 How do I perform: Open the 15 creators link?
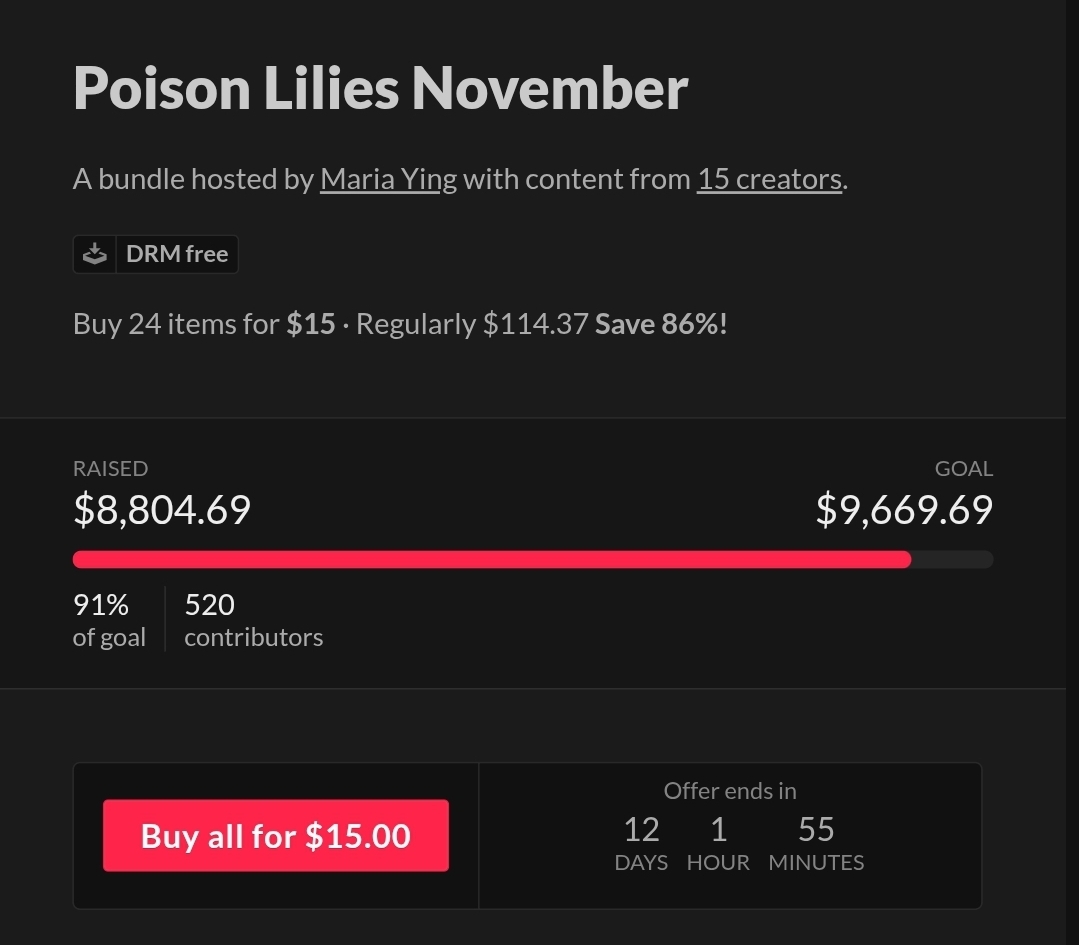click(x=769, y=179)
